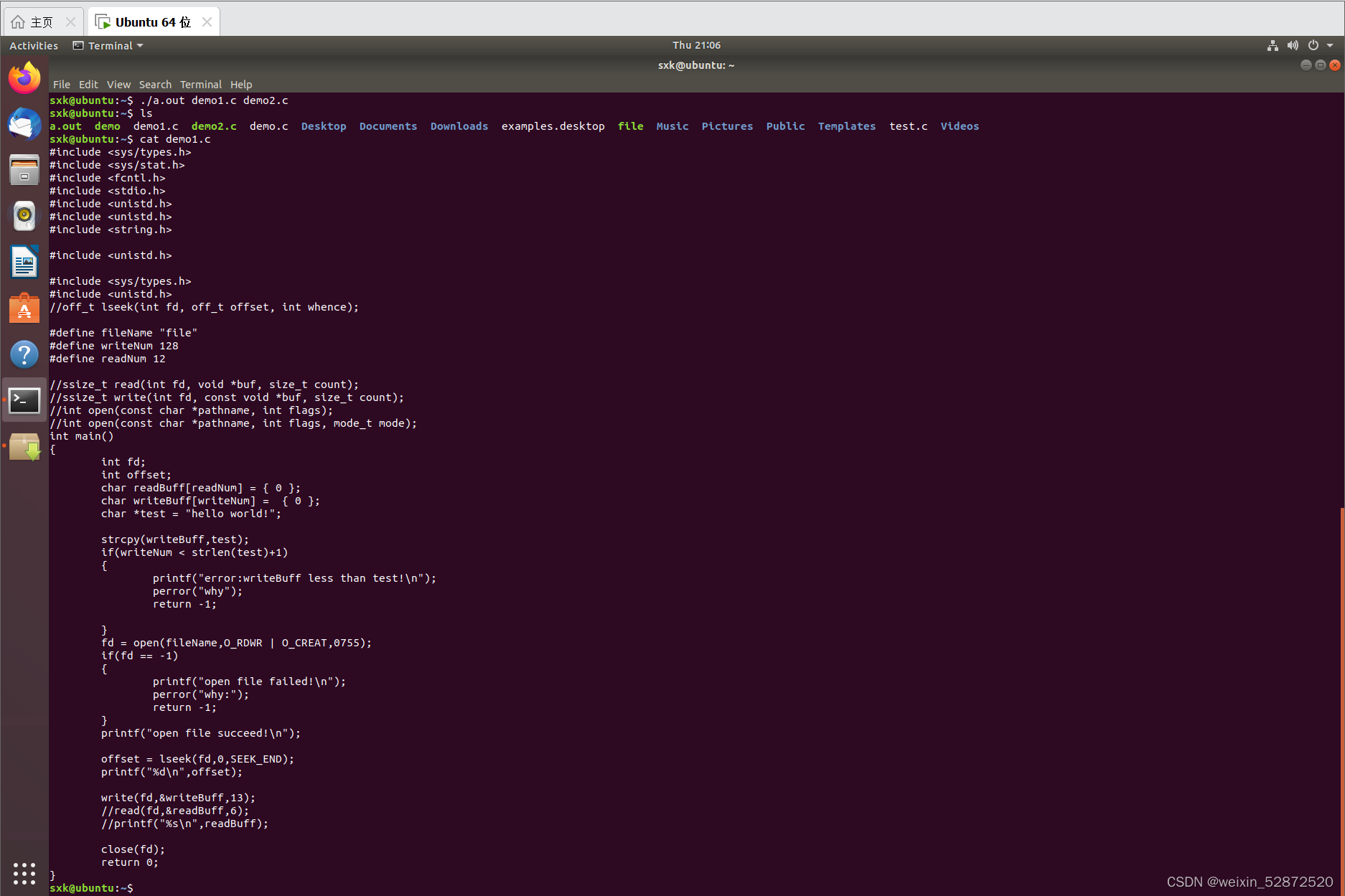Open the clock showing Thu 21:06

coord(696,45)
